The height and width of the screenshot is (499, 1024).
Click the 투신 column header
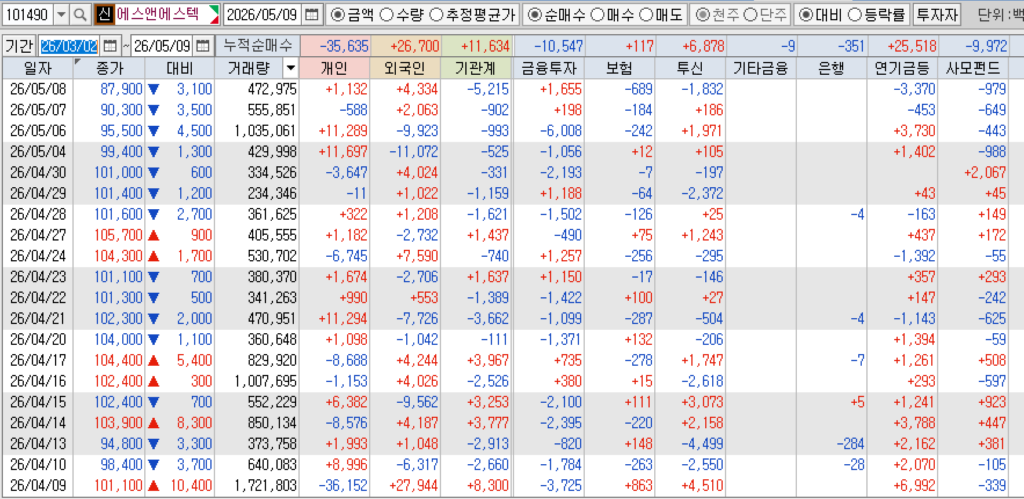pos(691,68)
